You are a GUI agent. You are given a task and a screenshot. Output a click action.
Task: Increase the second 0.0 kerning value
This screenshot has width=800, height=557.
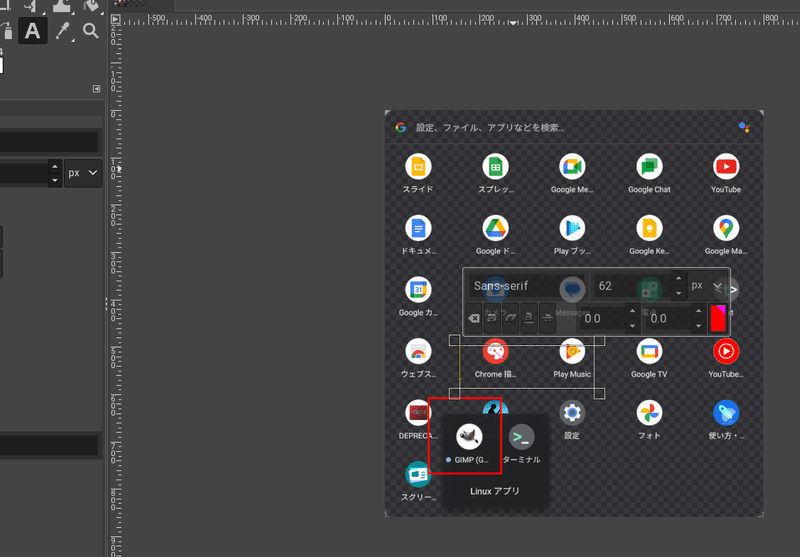pyautogui.click(x=698, y=311)
